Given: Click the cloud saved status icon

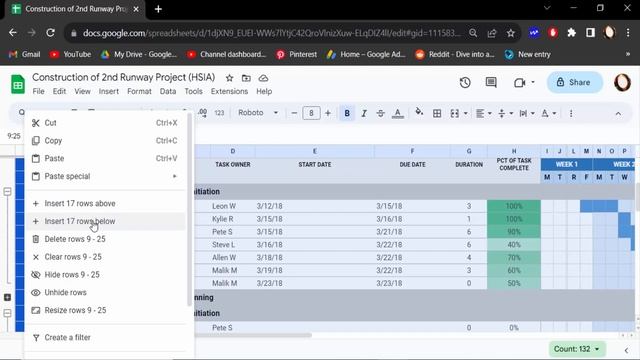Looking at the screenshot, I should (x=263, y=78).
